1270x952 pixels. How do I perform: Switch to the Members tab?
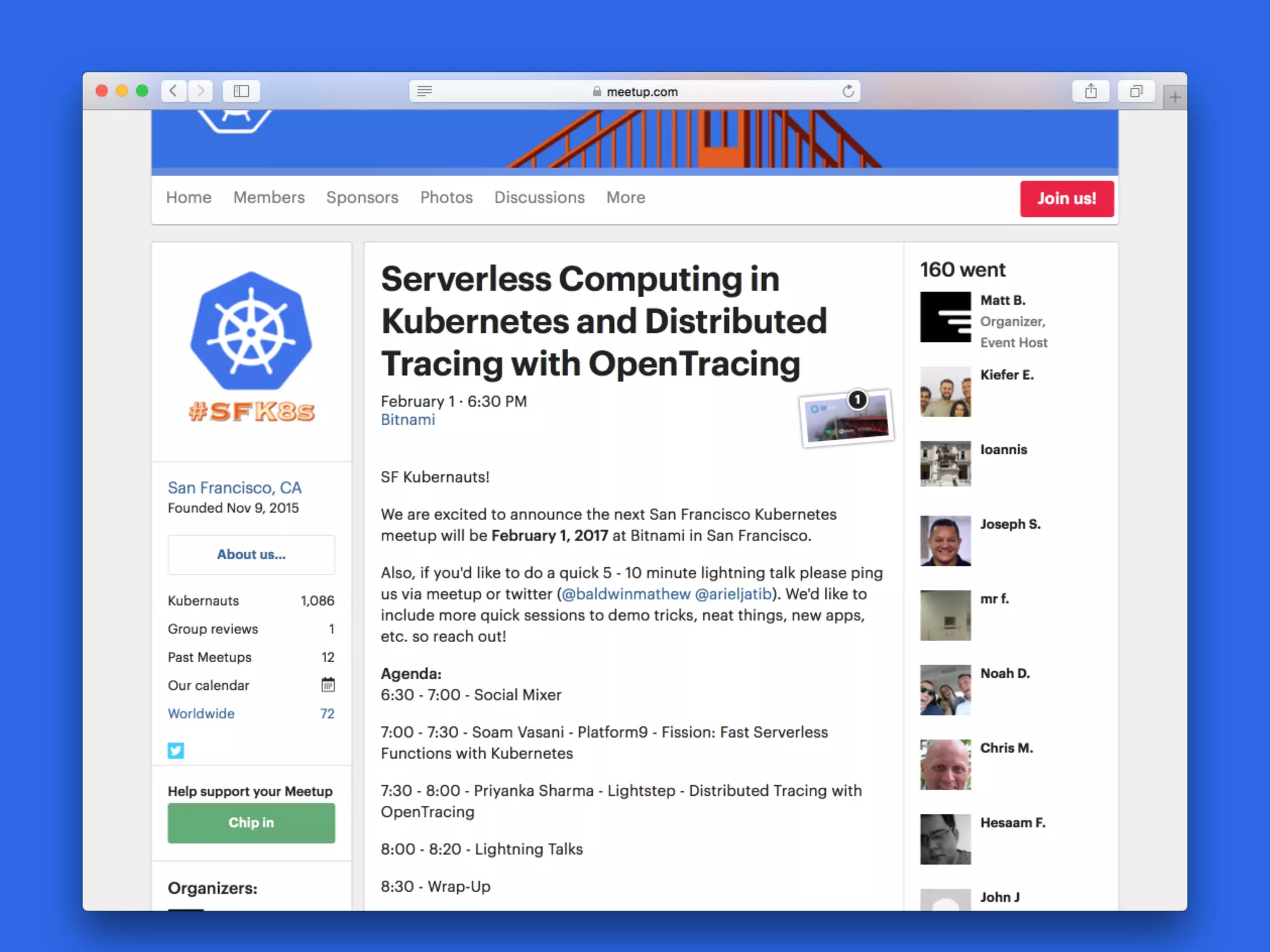tap(269, 197)
